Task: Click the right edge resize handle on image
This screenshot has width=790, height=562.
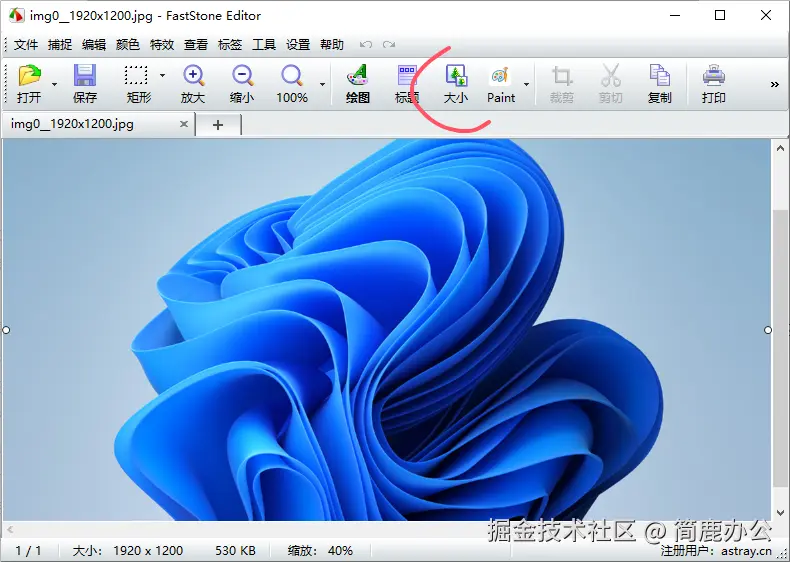Action: point(768,330)
